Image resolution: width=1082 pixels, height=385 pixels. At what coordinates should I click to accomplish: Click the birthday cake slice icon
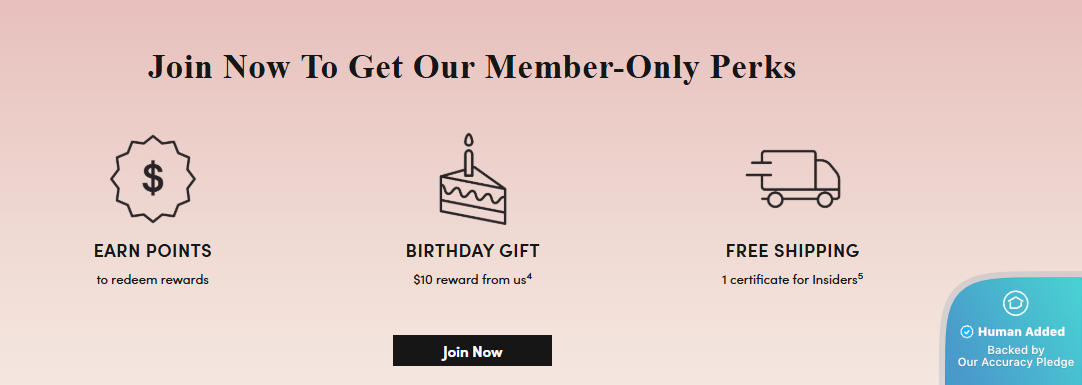473,179
